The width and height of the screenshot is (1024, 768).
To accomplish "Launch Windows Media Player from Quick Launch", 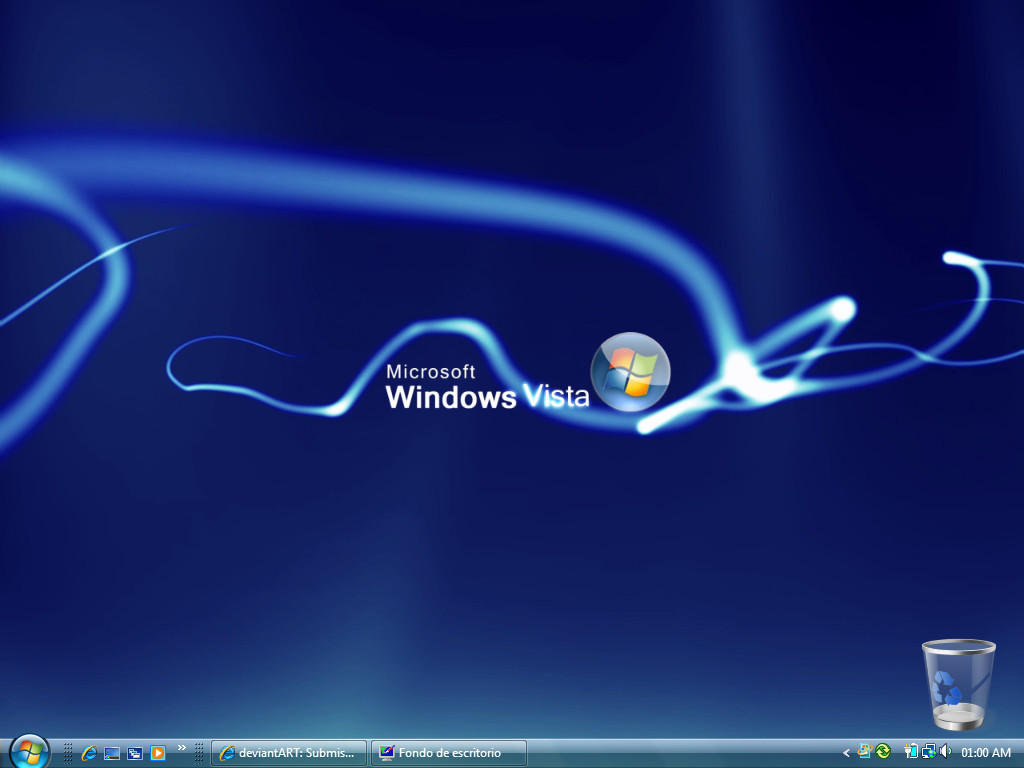I will click(x=158, y=753).
